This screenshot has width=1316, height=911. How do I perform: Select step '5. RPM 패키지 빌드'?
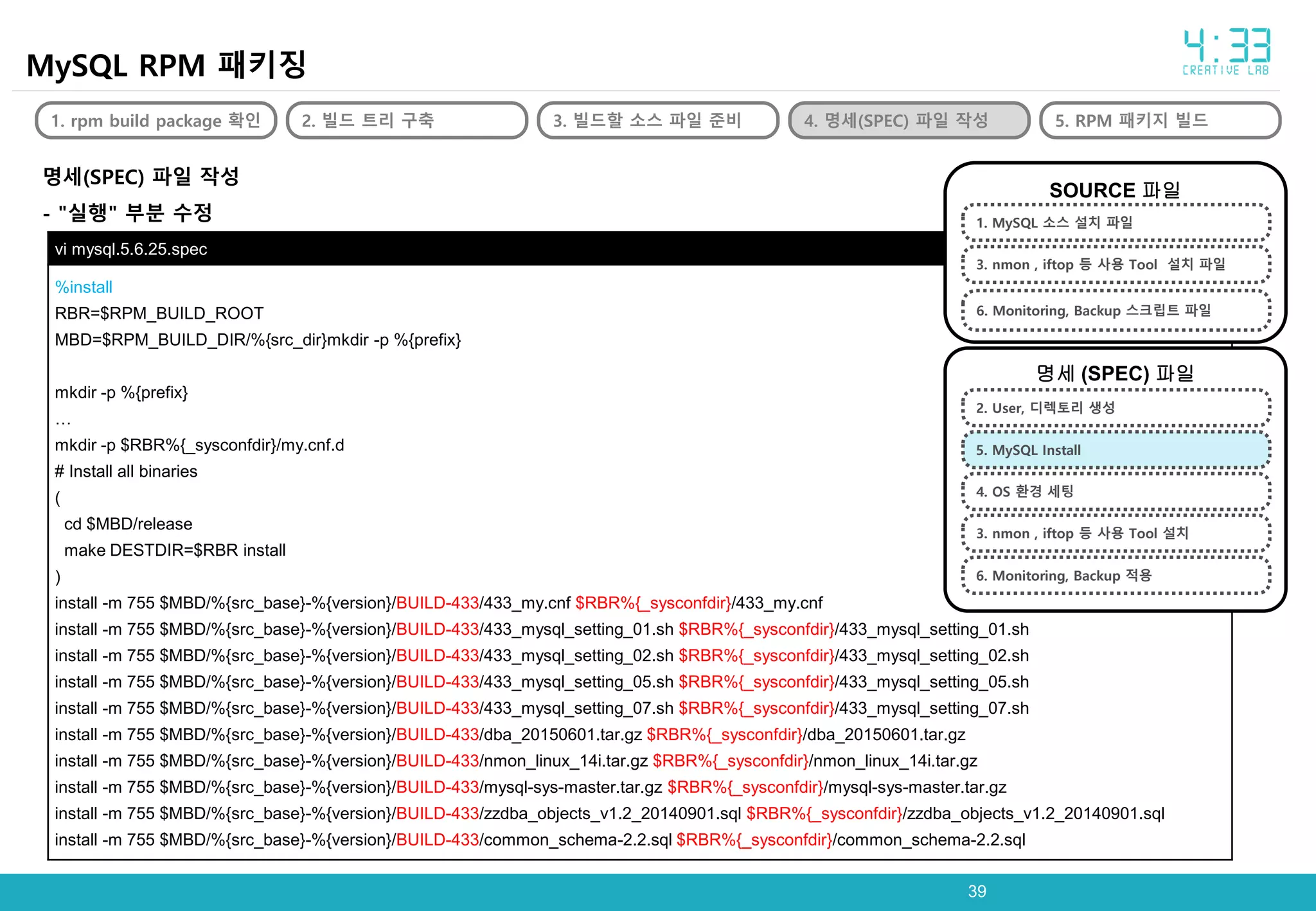tap(1160, 120)
